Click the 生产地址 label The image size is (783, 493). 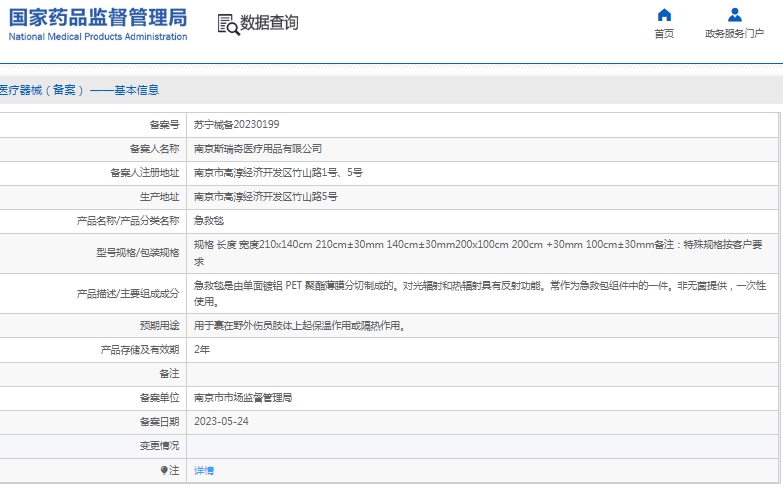pos(159,197)
